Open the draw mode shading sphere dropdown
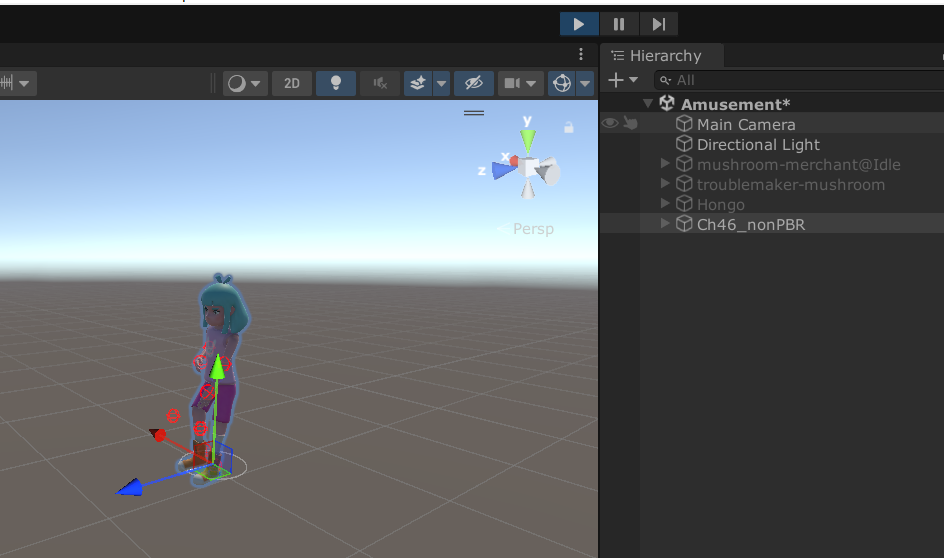The width and height of the screenshot is (944, 558). pyautogui.click(x=244, y=83)
